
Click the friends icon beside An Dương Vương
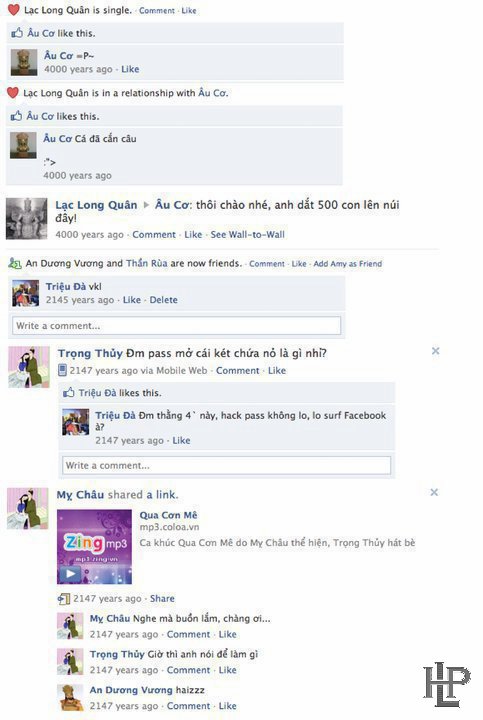click(15, 264)
